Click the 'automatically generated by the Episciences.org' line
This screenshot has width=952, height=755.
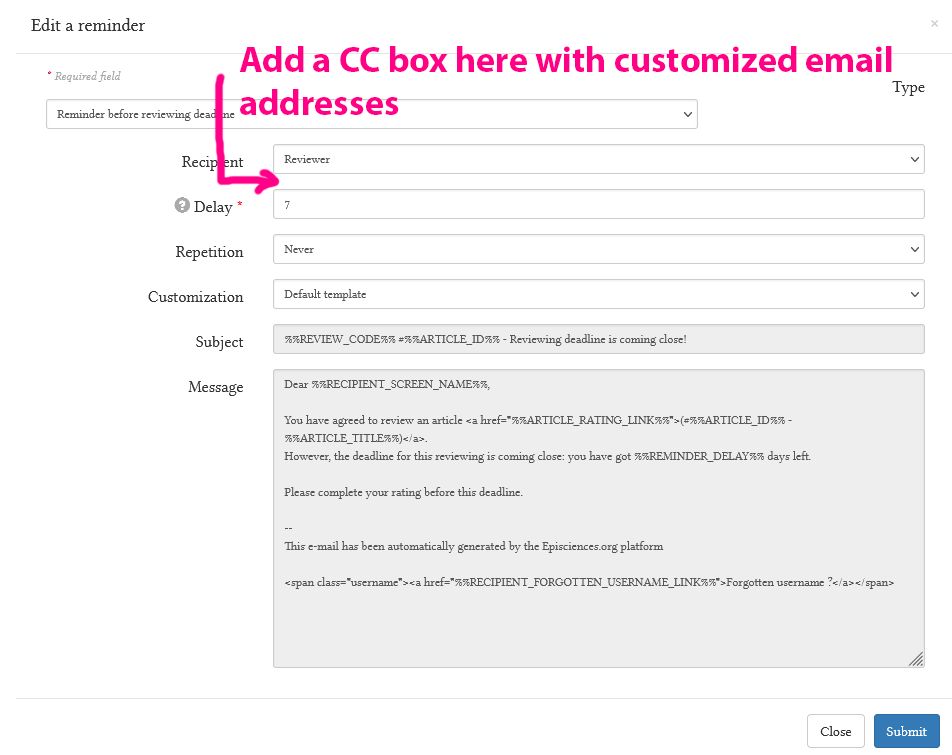[474, 546]
